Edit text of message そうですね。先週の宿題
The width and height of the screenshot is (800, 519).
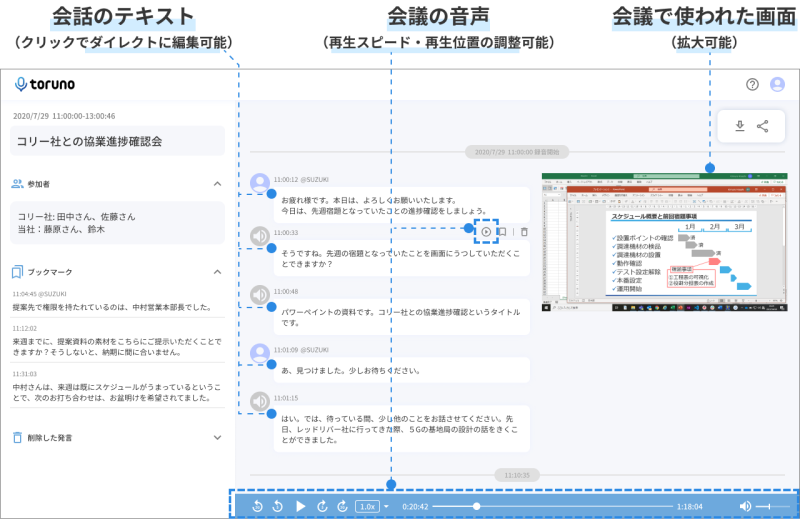(402, 258)
